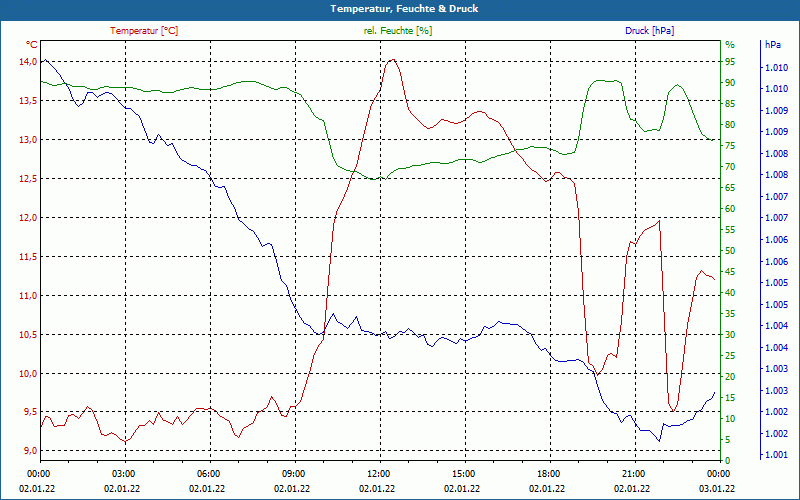The width and height of the screenshot is (800, 500).
Task: Click the 60 humidity axis value
Action: pyautogui.click(x=730, y=209)
